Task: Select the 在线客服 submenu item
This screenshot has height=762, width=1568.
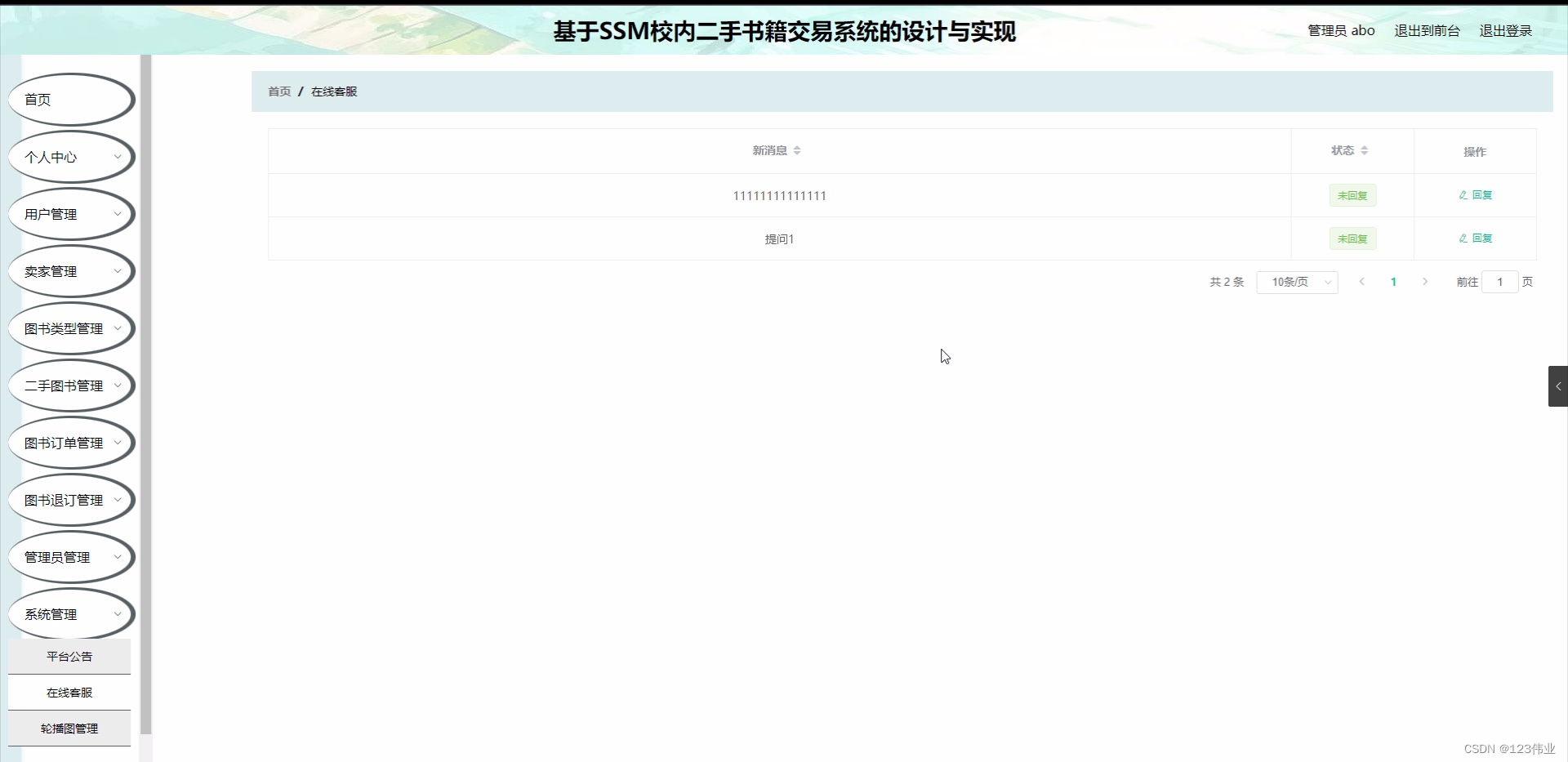Action: [69, 692]
